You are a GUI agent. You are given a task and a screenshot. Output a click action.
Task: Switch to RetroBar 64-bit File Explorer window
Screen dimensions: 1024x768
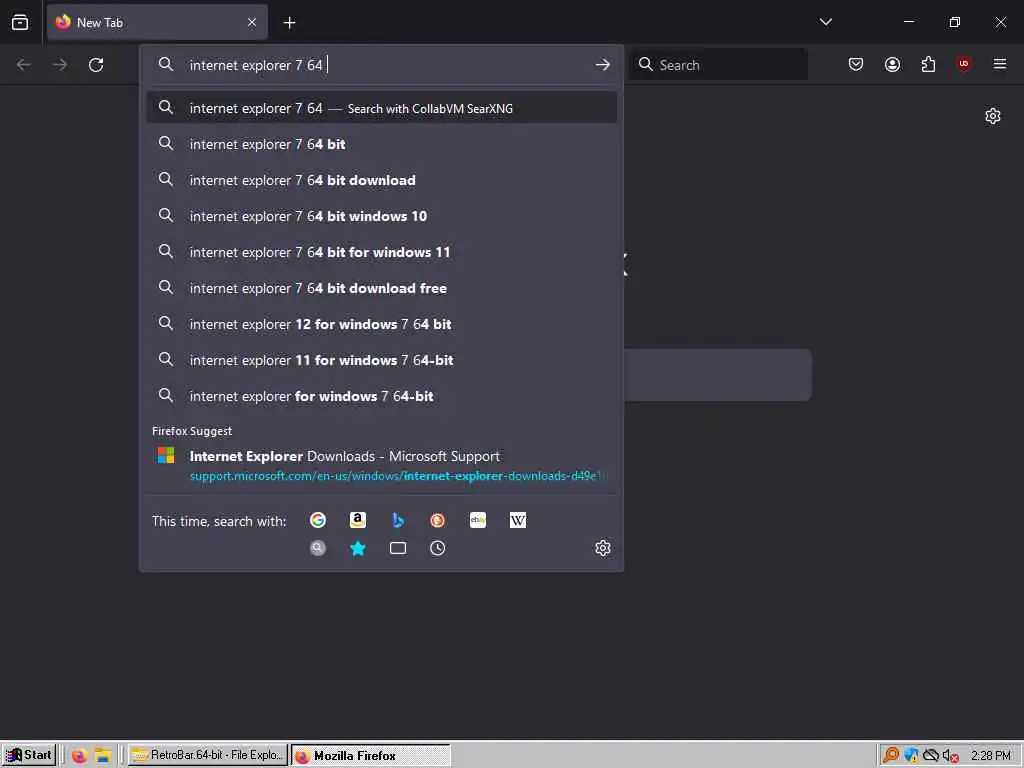(x=207, y=755)
